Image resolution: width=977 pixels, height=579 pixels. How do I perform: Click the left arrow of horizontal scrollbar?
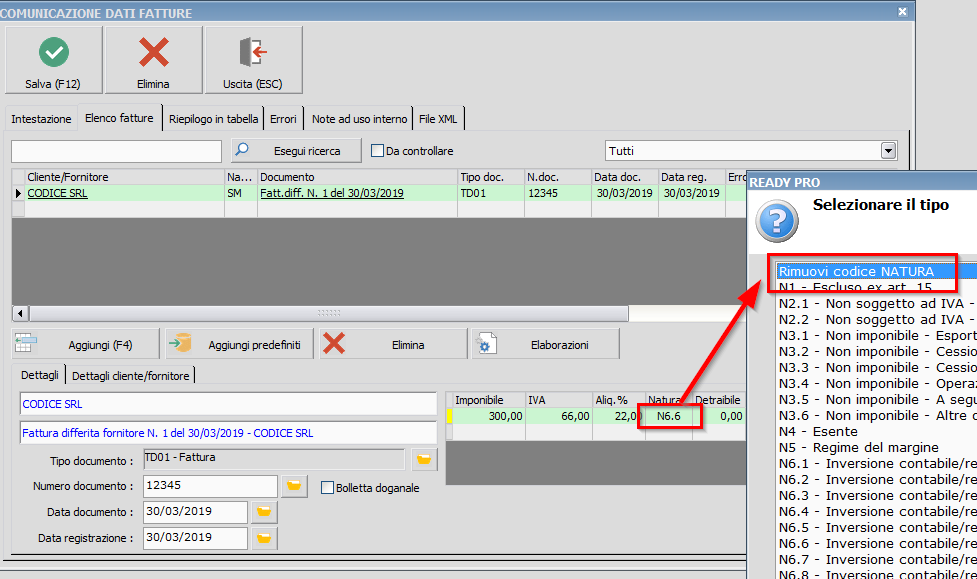tap(20, 313)
